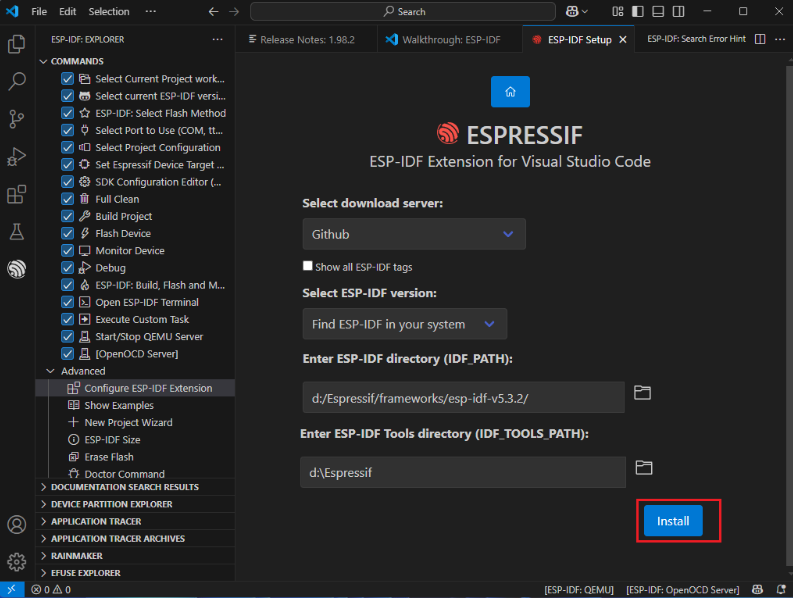Customize layout icon in title bar
Screen dimensions: 793x599
tap(618, 12)
